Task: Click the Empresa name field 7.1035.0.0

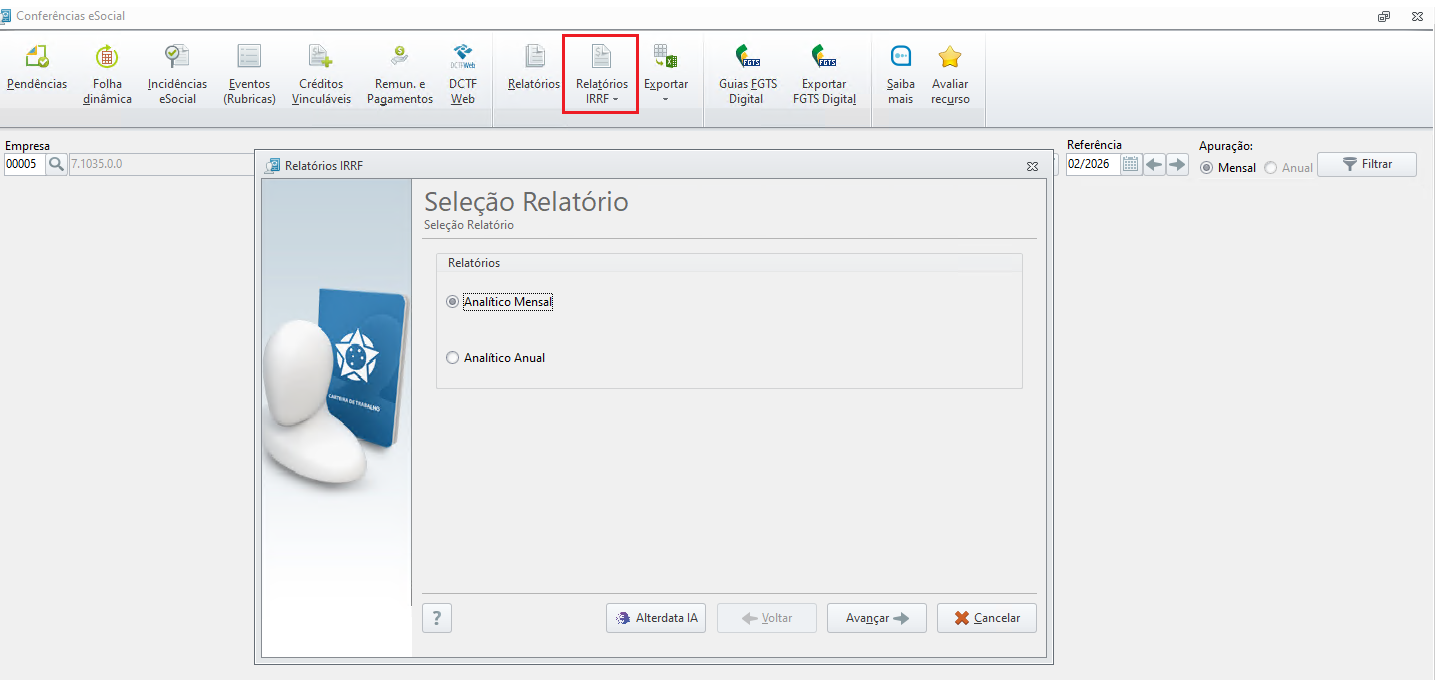Action: 161,164
